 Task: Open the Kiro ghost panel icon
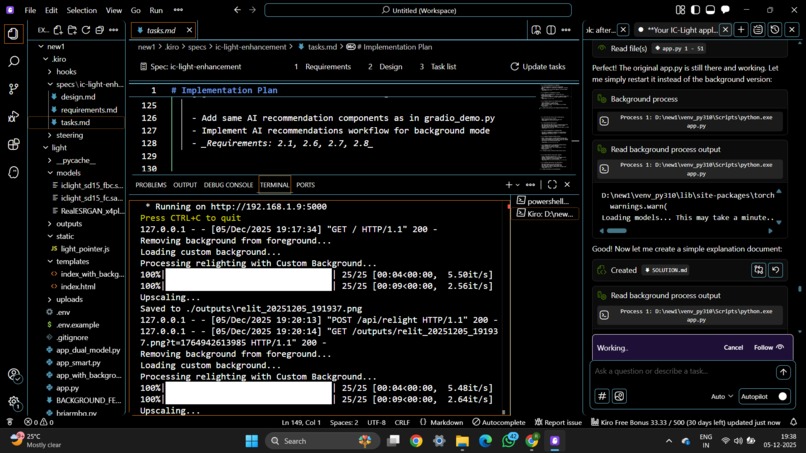click(14, 172)
